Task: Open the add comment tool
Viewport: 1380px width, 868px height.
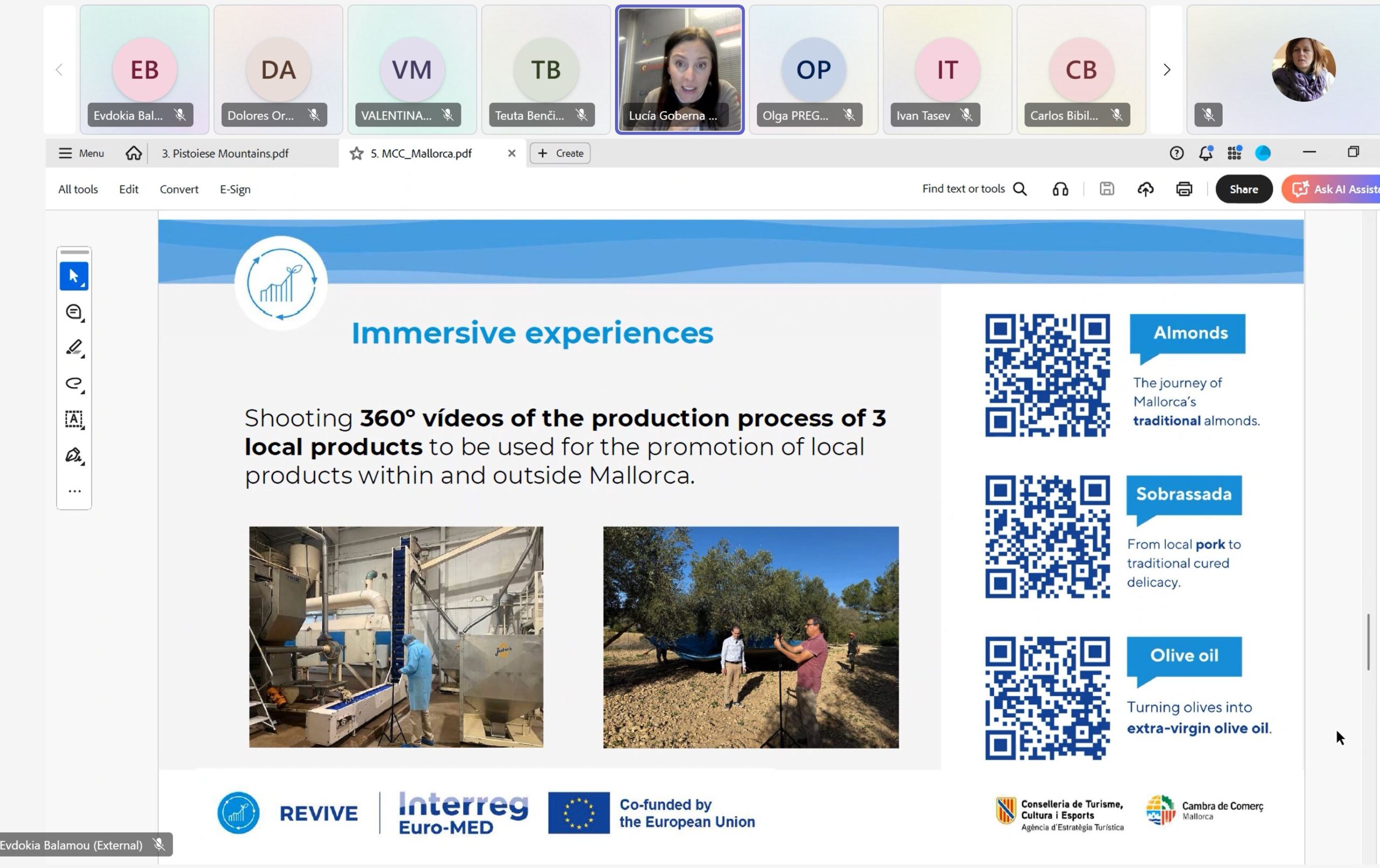Action: pos(73,313)
